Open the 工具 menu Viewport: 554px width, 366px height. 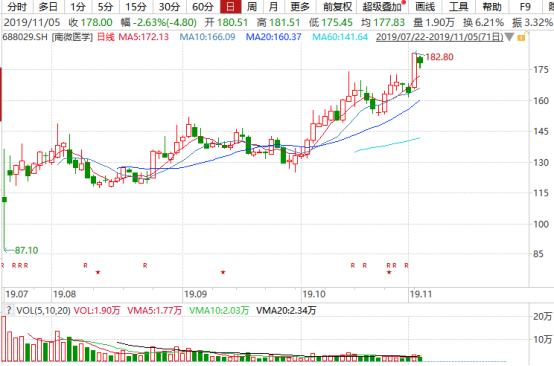coord(458,7)
